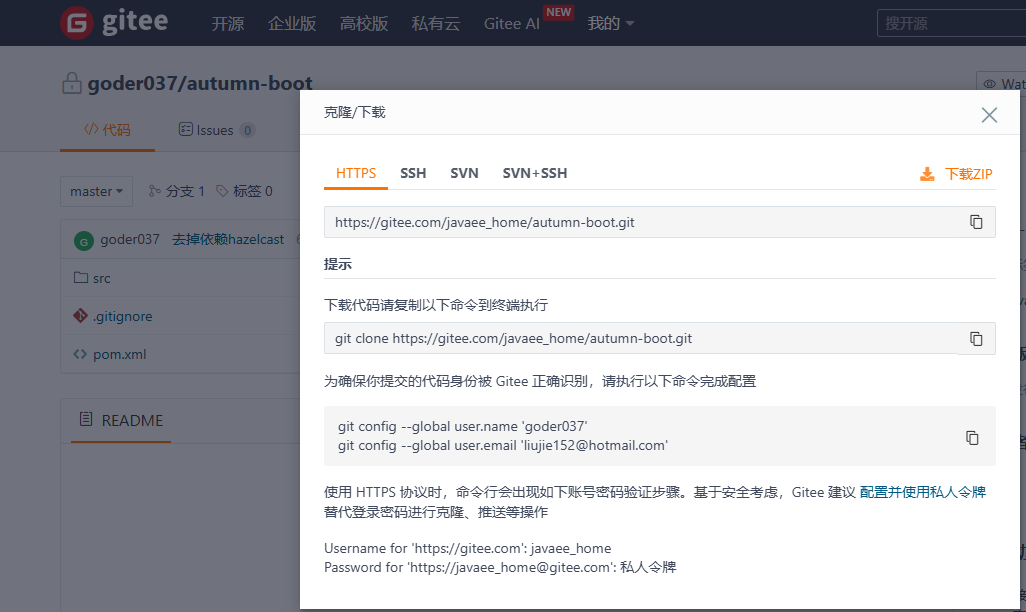This screenshot has height=612, width=1026.
Task: Click the 提示 heading
Action: point(338,264)
